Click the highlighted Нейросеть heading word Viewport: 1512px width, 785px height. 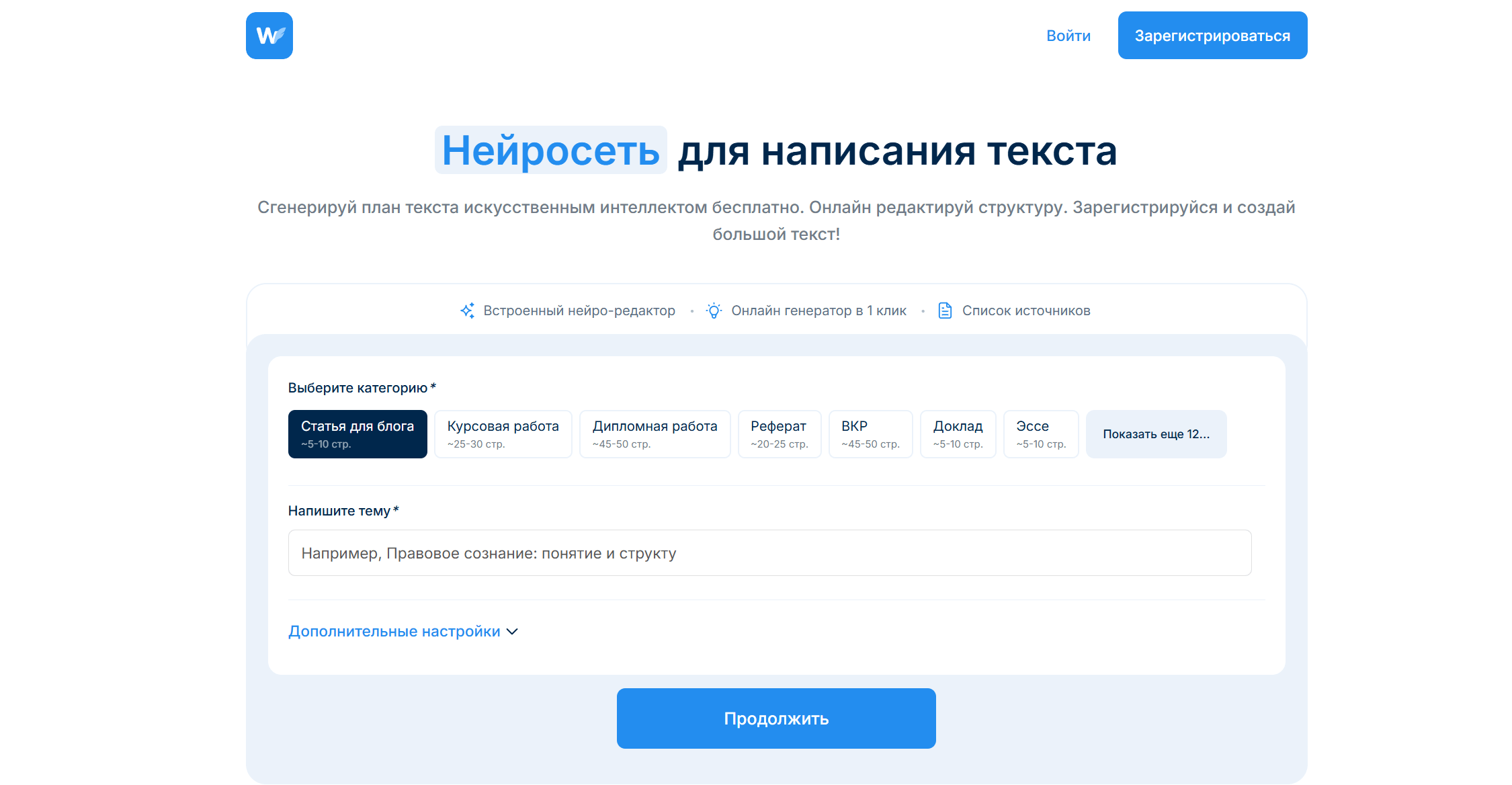pyautogui.click(x=550, y=151)
